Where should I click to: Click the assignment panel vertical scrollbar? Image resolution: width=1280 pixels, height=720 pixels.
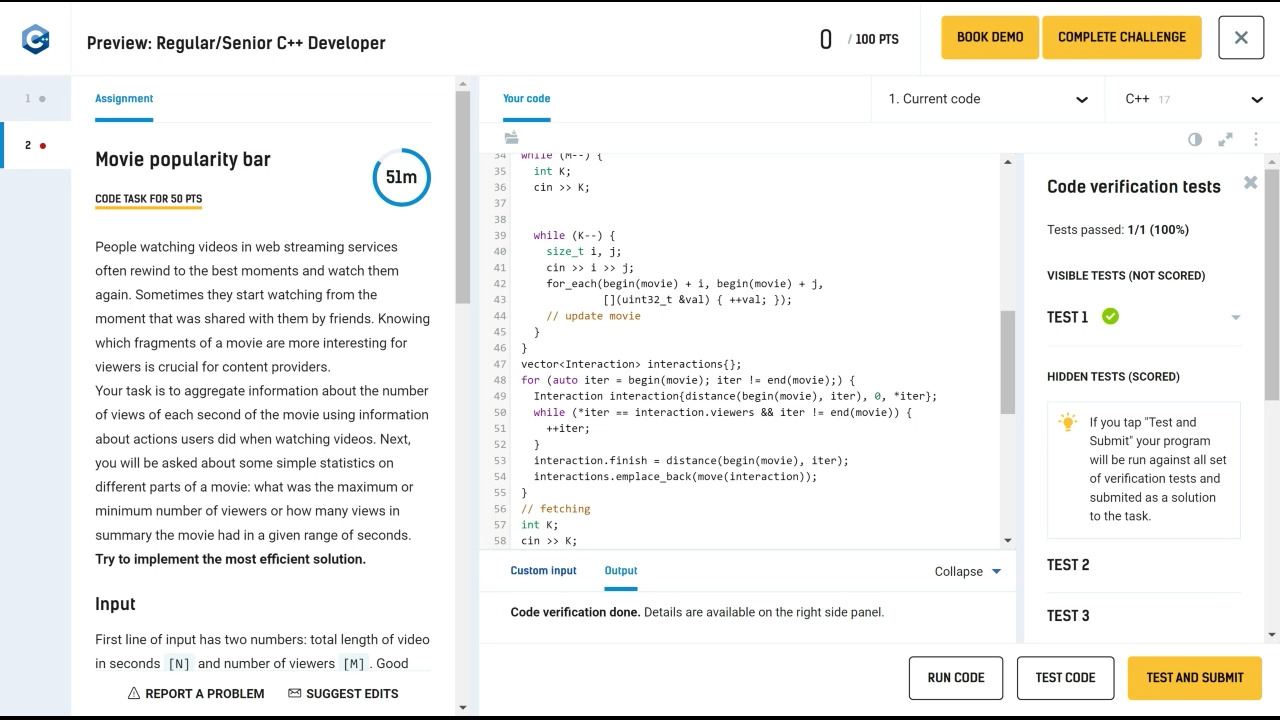pyautogui.click(x=462, y=200)
